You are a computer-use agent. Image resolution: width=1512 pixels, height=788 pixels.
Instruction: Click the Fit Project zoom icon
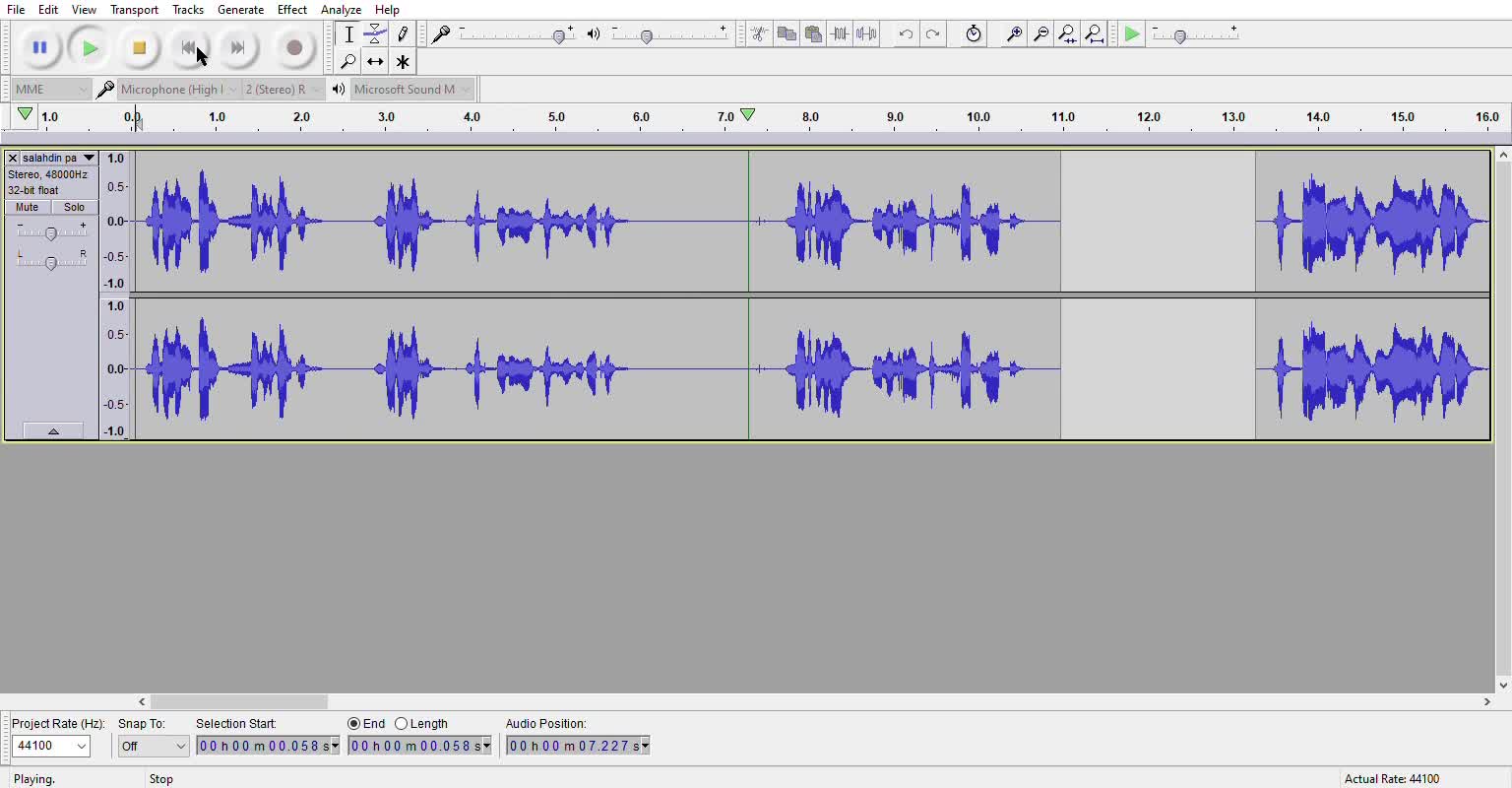(1094, 34)
